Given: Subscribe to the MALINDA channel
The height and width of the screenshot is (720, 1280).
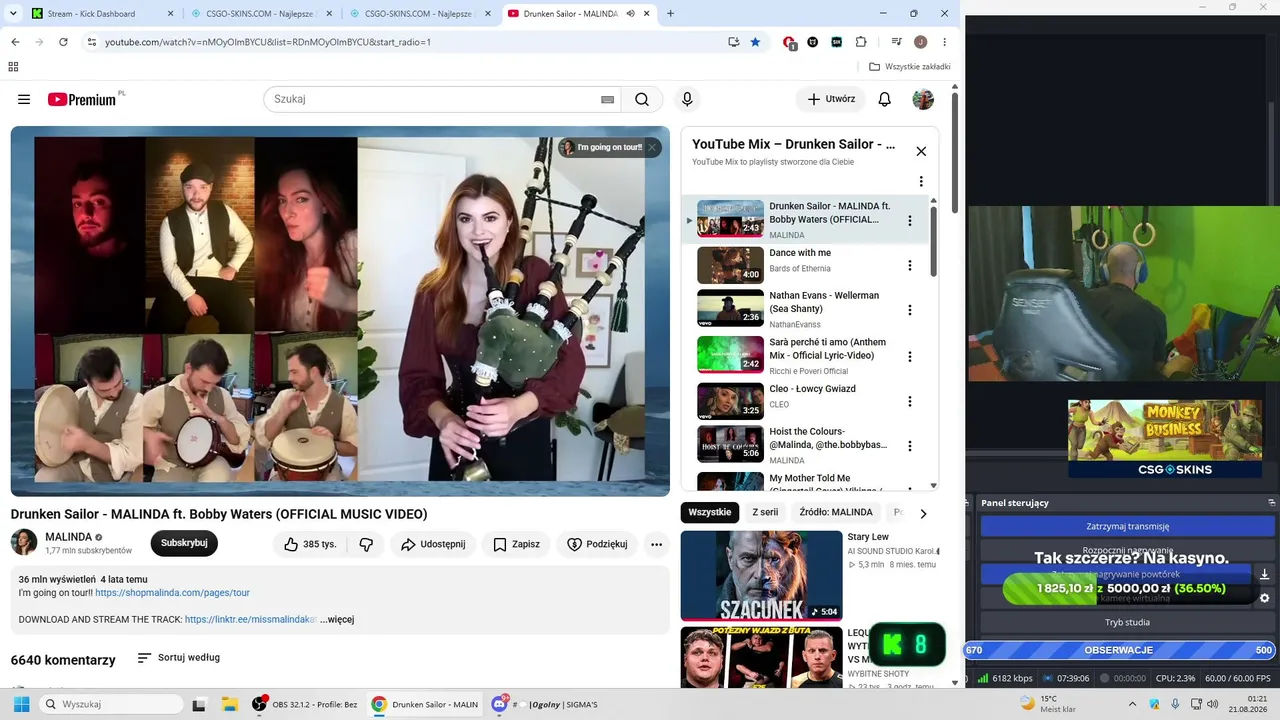Looking at the screenshot, I should [184, 544].
